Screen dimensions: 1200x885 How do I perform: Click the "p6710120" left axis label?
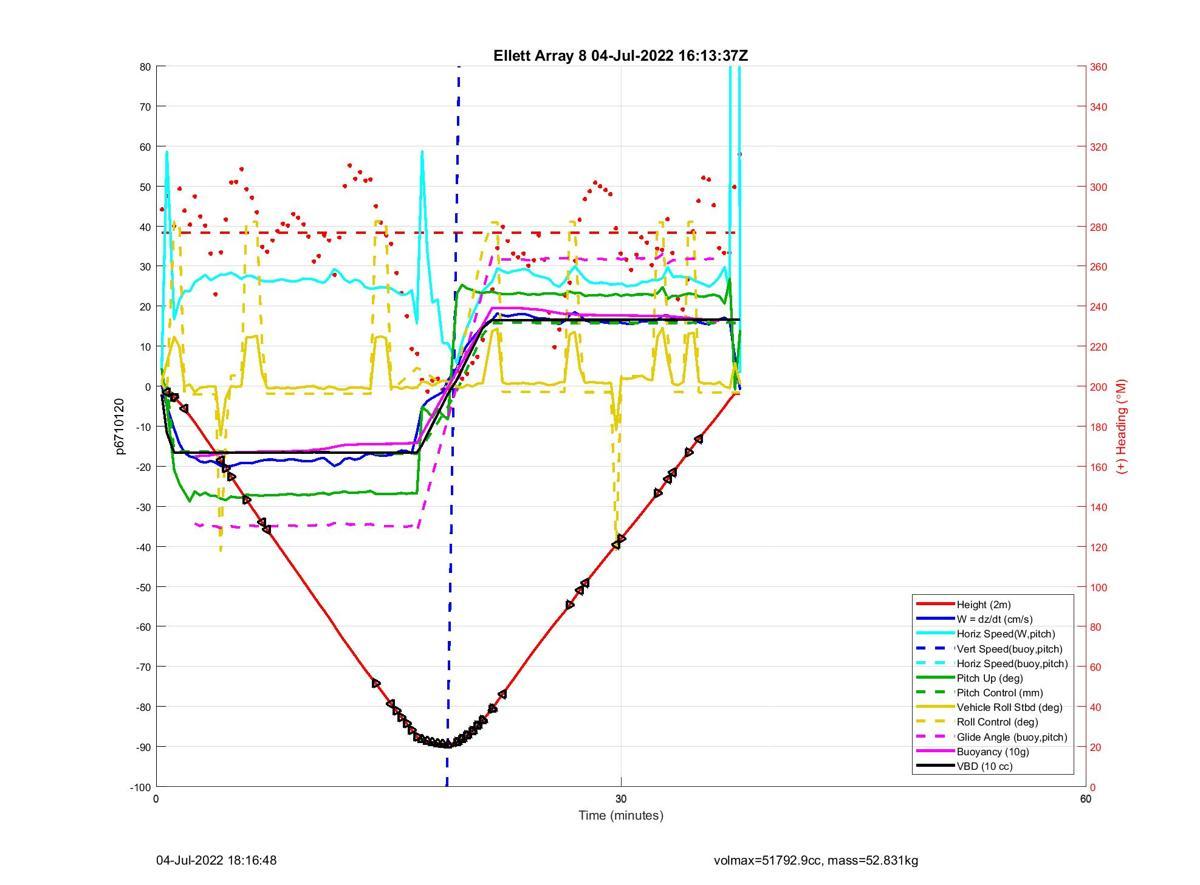pos(120,426)
